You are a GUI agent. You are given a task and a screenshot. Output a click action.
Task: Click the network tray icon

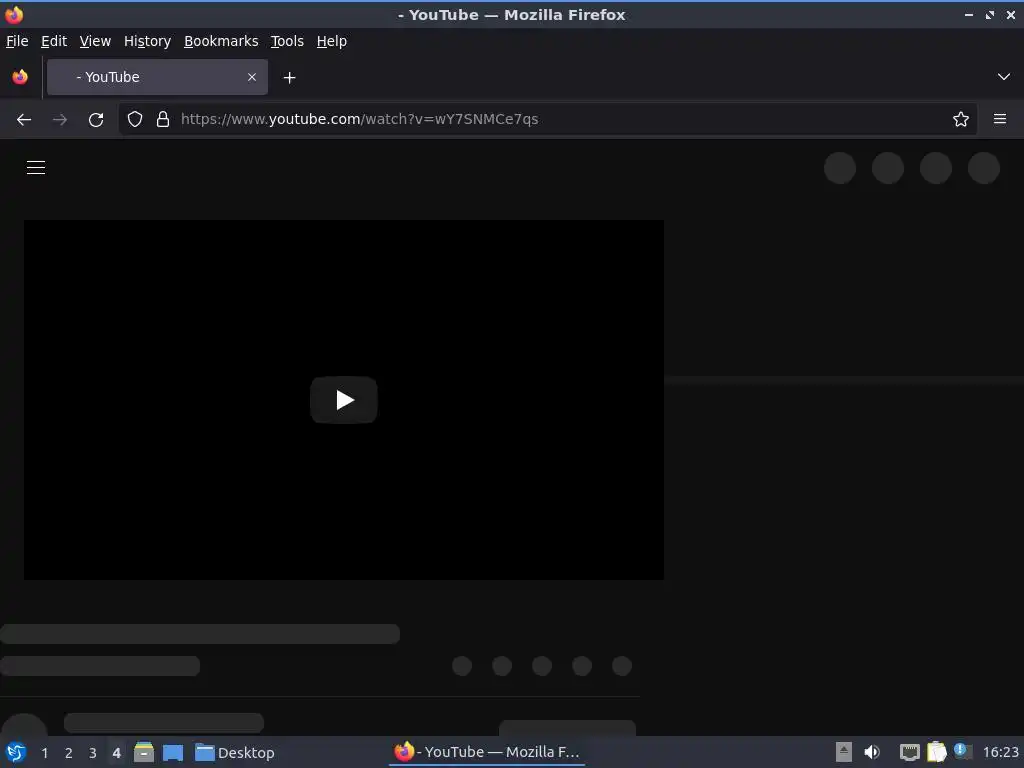(910, 752)
